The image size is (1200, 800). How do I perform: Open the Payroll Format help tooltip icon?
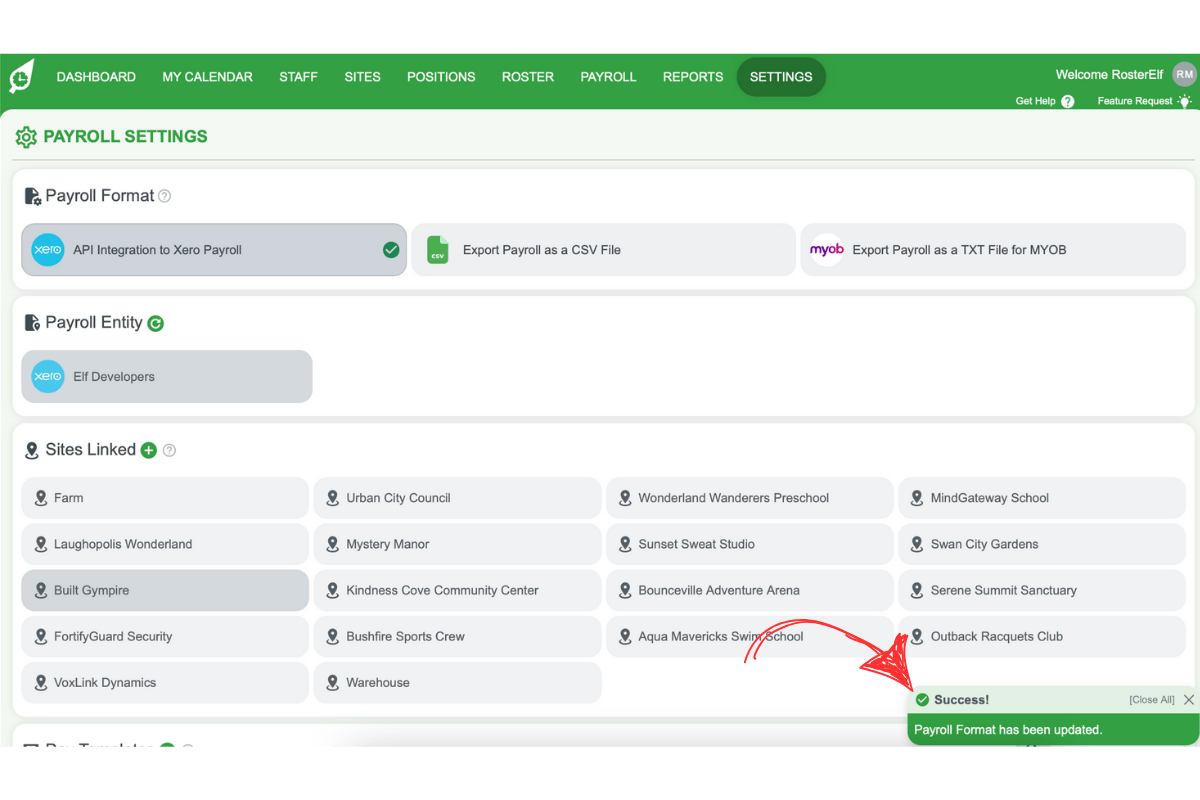(x=163, y=196)
